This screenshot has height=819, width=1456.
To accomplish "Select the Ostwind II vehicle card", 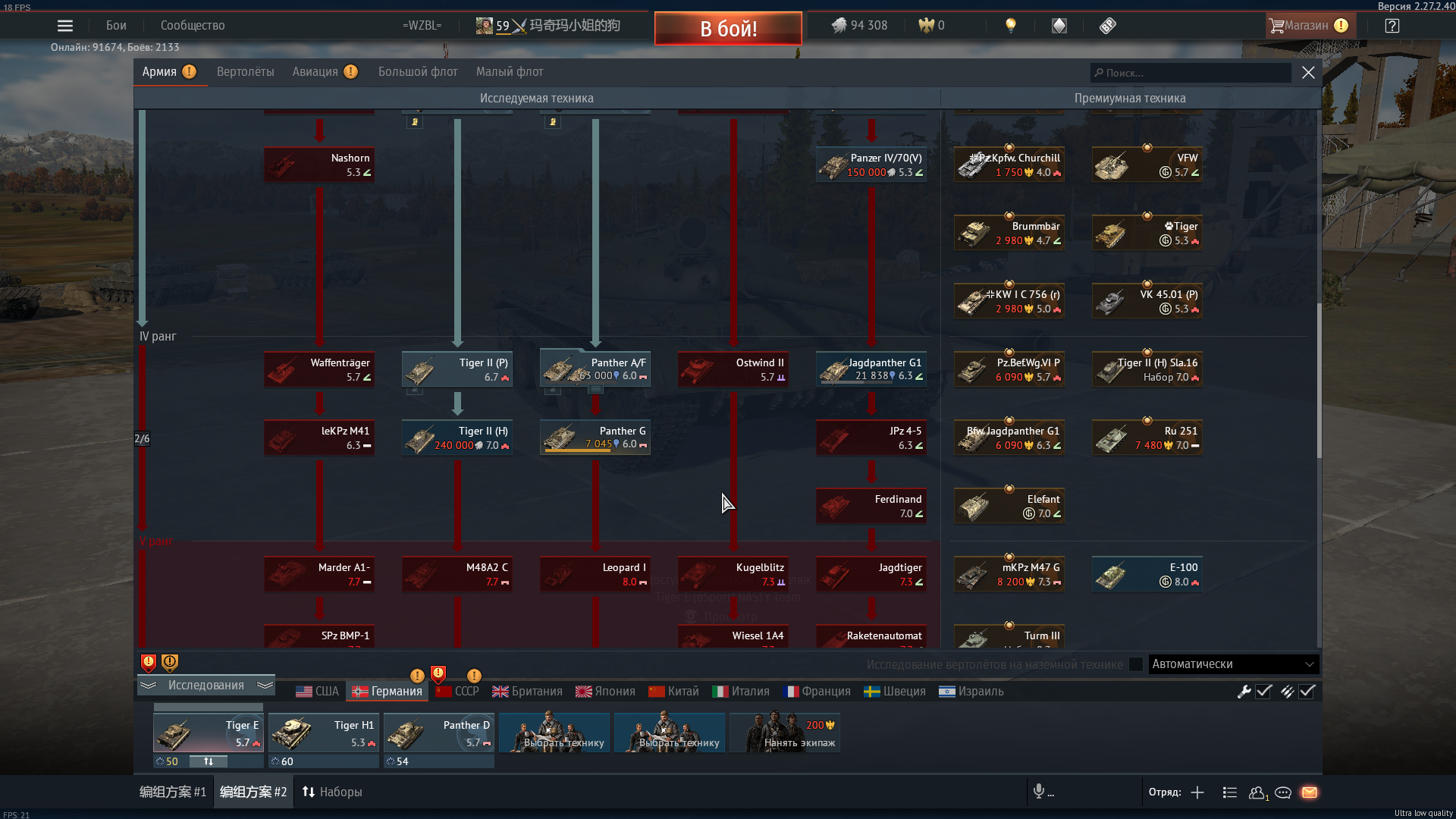I will (x=733, y=370).
